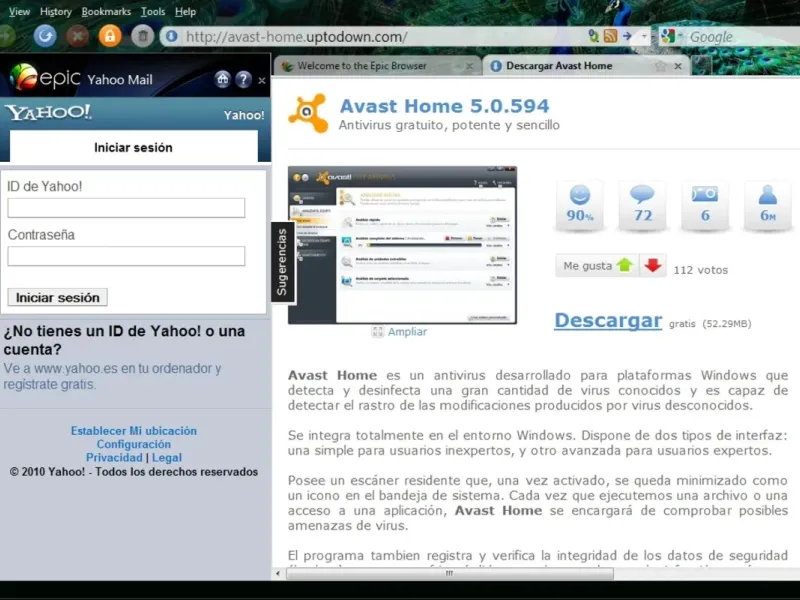Click the horizontal scrollbar left arrow

[278, 573]
